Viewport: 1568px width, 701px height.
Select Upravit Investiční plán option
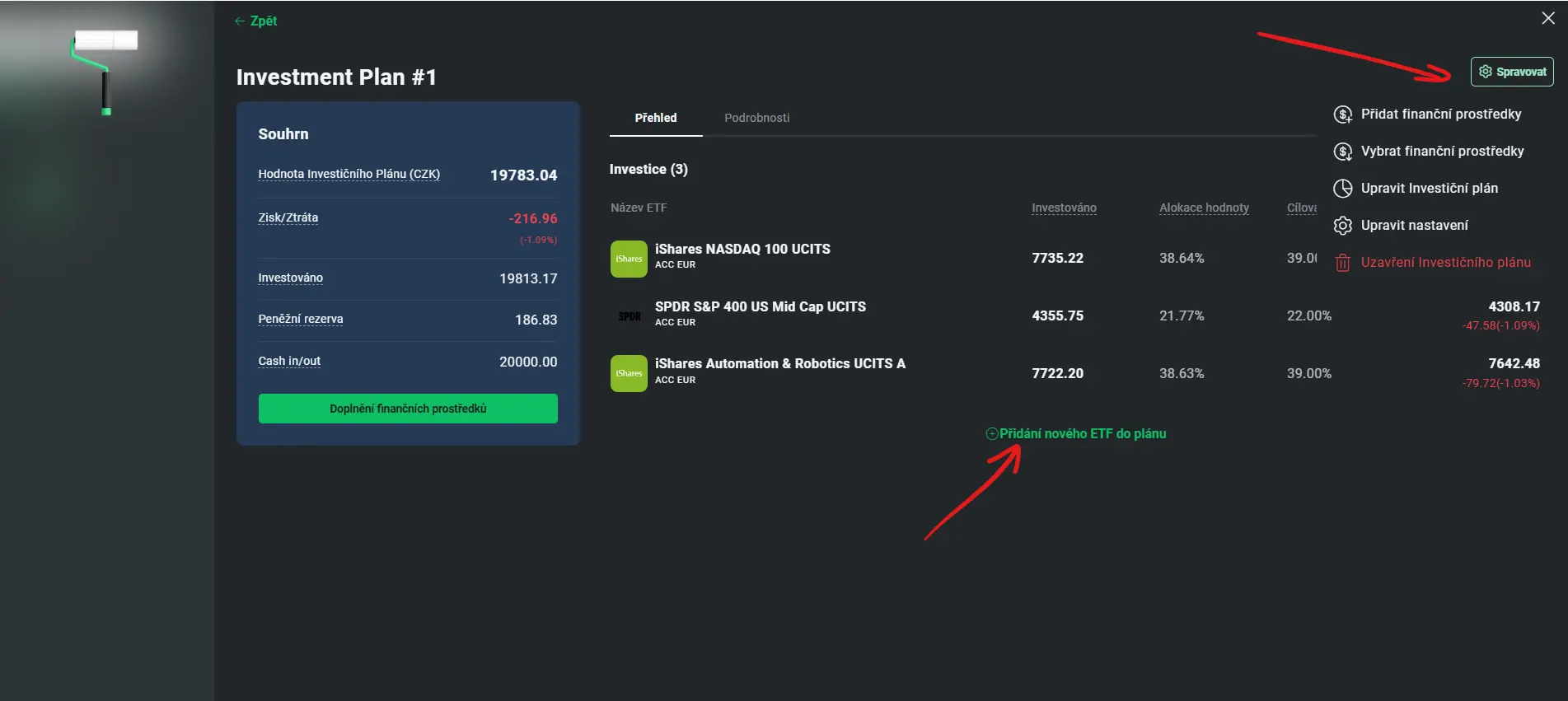(x=1430, y=188)
